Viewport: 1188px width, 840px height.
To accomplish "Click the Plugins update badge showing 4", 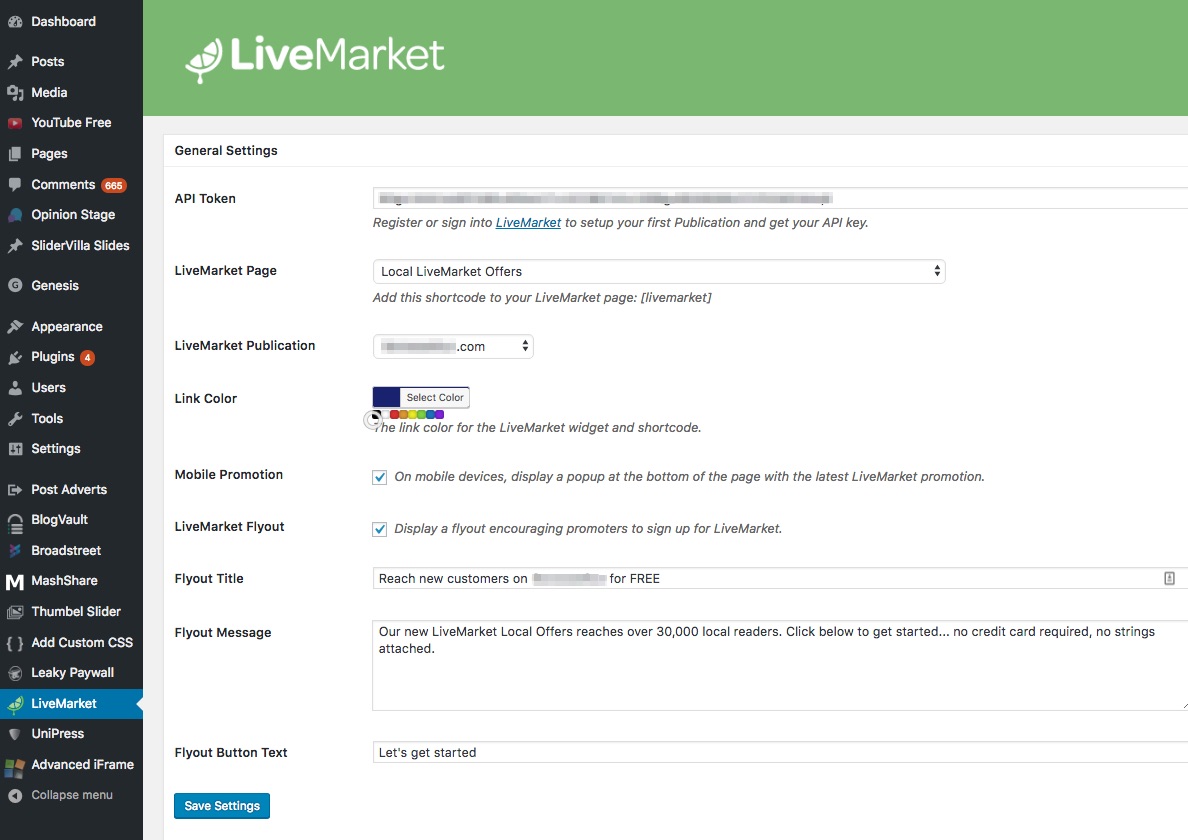I will 87,358.
